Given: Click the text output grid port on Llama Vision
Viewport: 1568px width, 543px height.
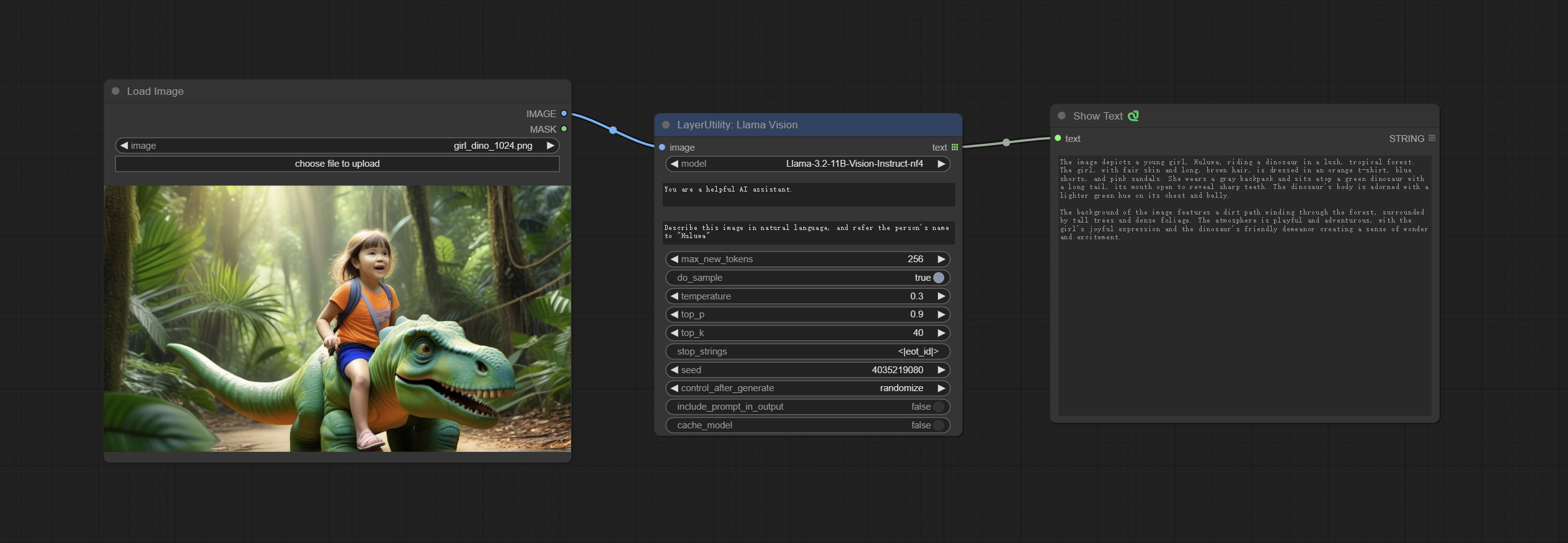Looking at the screenshot, I should click(955, 148).
